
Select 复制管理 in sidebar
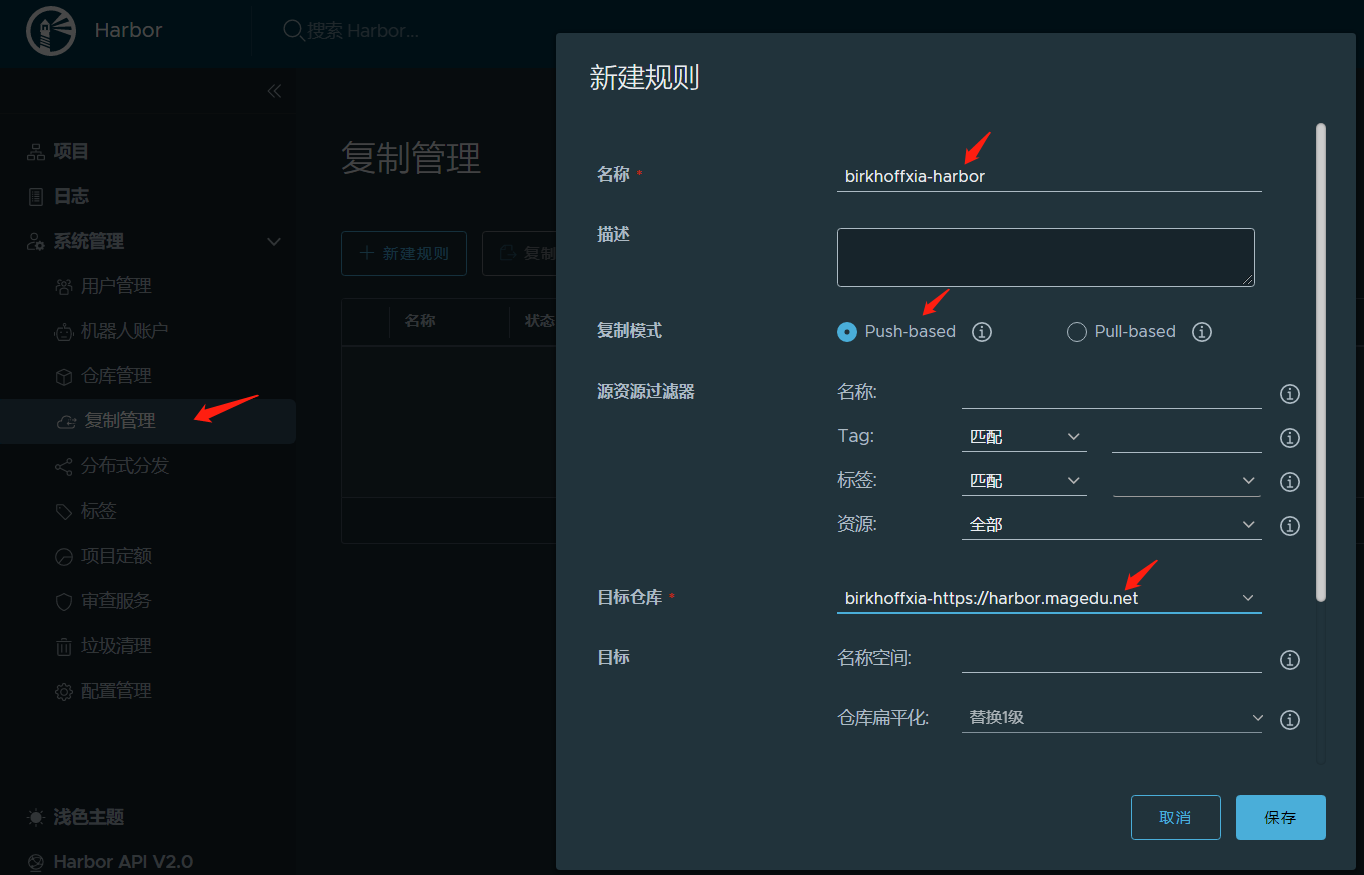click(148, 421)
